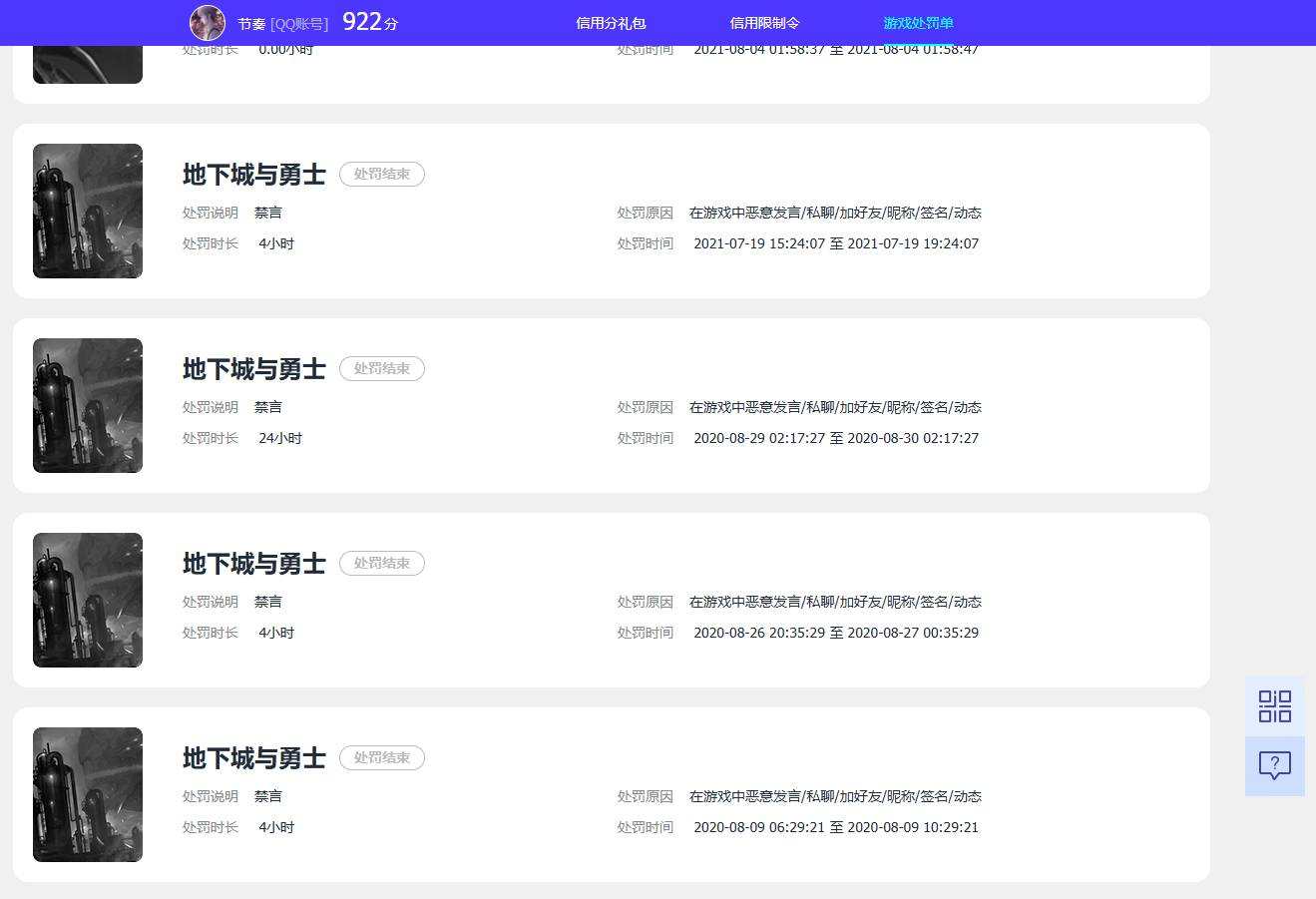Select the 游戏处罚单 tab
Viewport: 1316px width, 899px height.
pyautogui.click(x=919, y=23)
